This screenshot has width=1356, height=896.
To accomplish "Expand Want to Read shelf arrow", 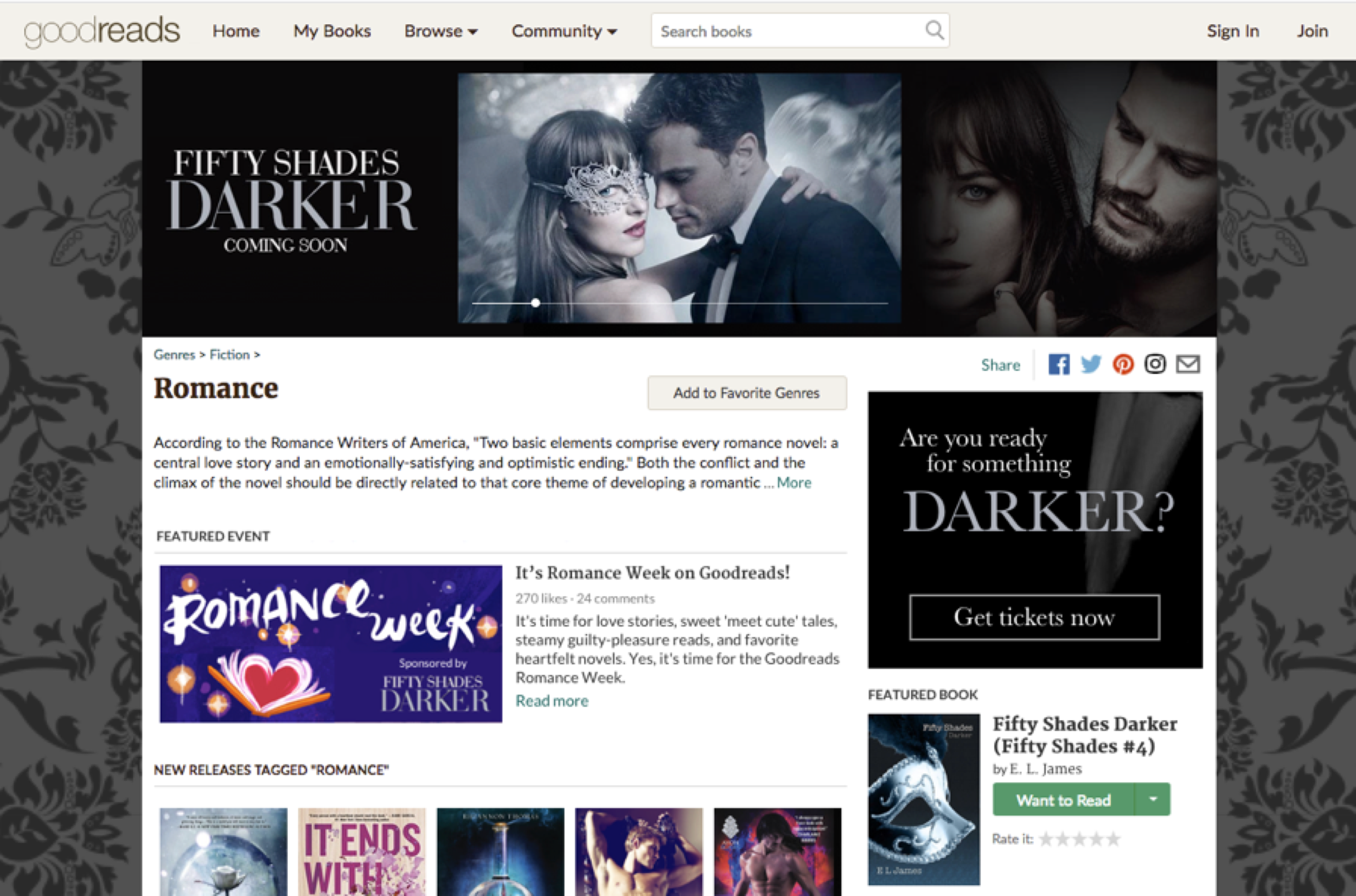I will pos(1153,799).
